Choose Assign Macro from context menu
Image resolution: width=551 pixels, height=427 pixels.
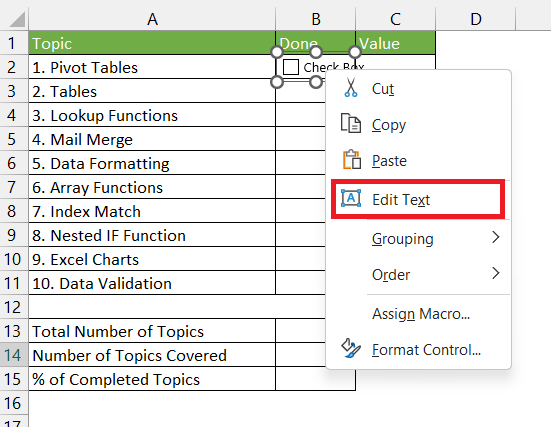pyautogui.click(x=421, y=314)
